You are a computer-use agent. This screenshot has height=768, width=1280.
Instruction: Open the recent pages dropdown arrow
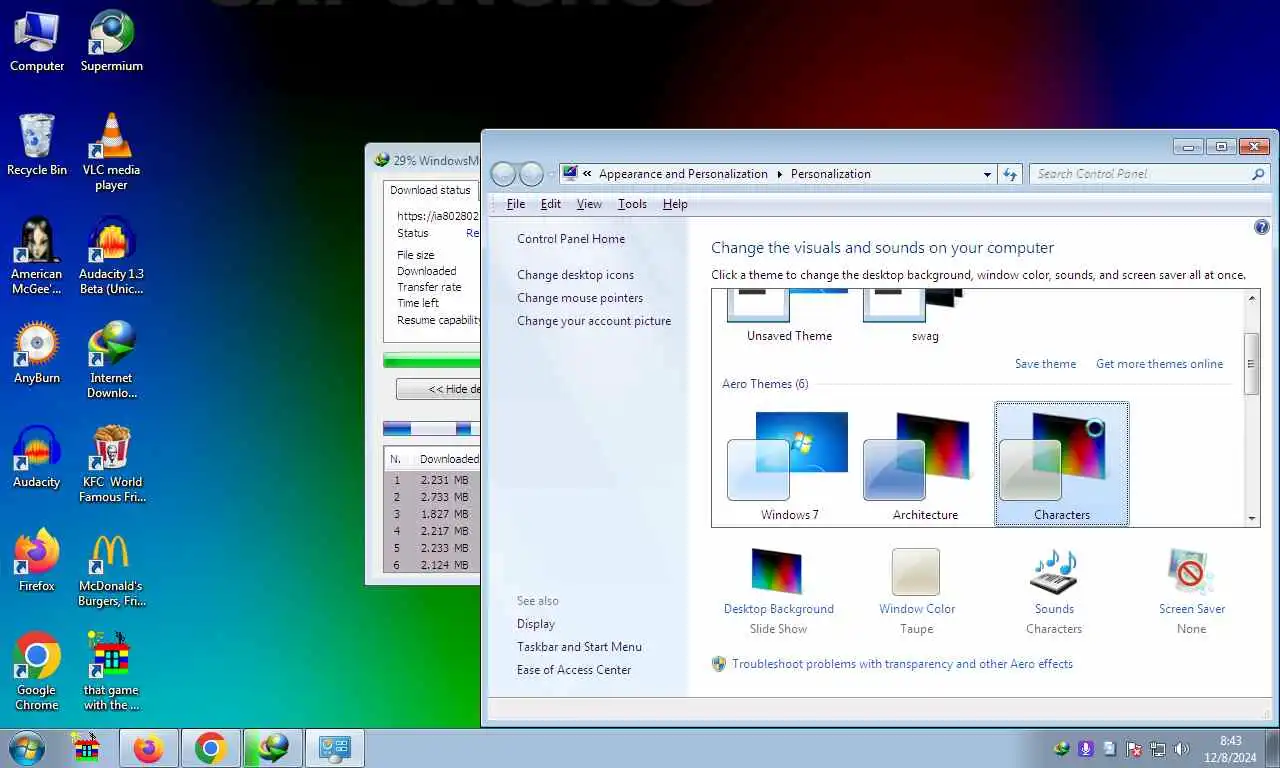pos(551,174)
